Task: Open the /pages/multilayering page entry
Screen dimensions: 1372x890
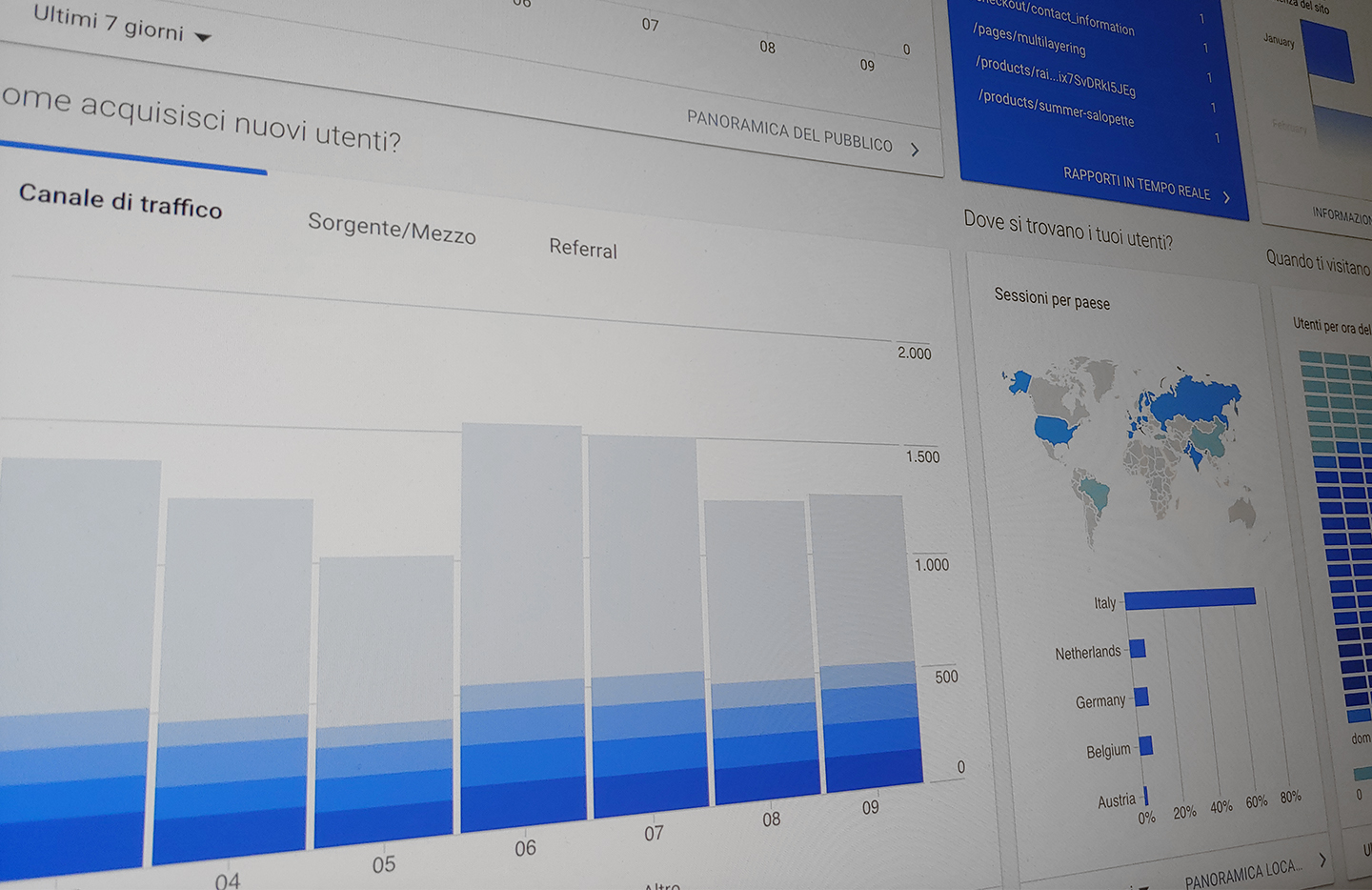Action: [1029, 39]
